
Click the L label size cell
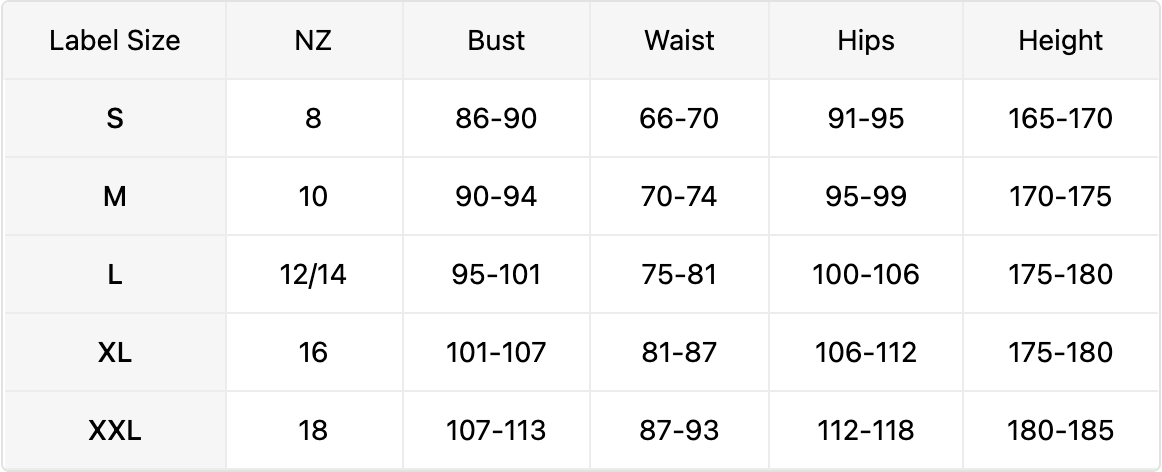pyautogui.click(x=115, y=275)
